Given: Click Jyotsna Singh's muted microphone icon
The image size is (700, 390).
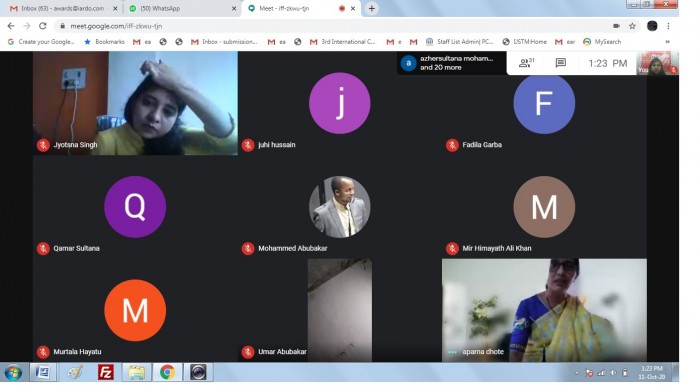Looking at the screenshot, I should click(43, 145).
